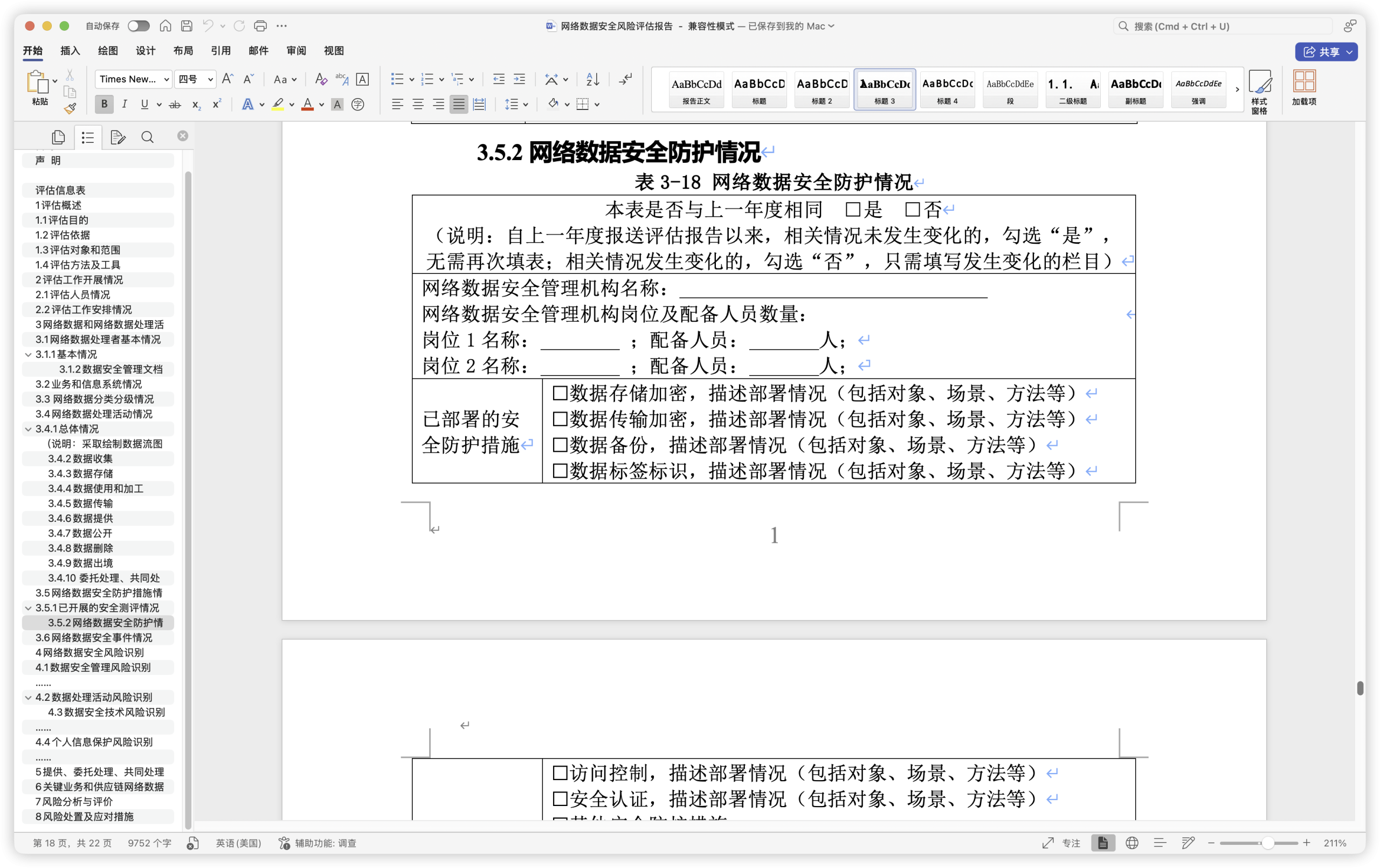Show the thumbnails pane icon in sidebar
The height and width of the screenshot is (868, 1380).
click(58, 137)
